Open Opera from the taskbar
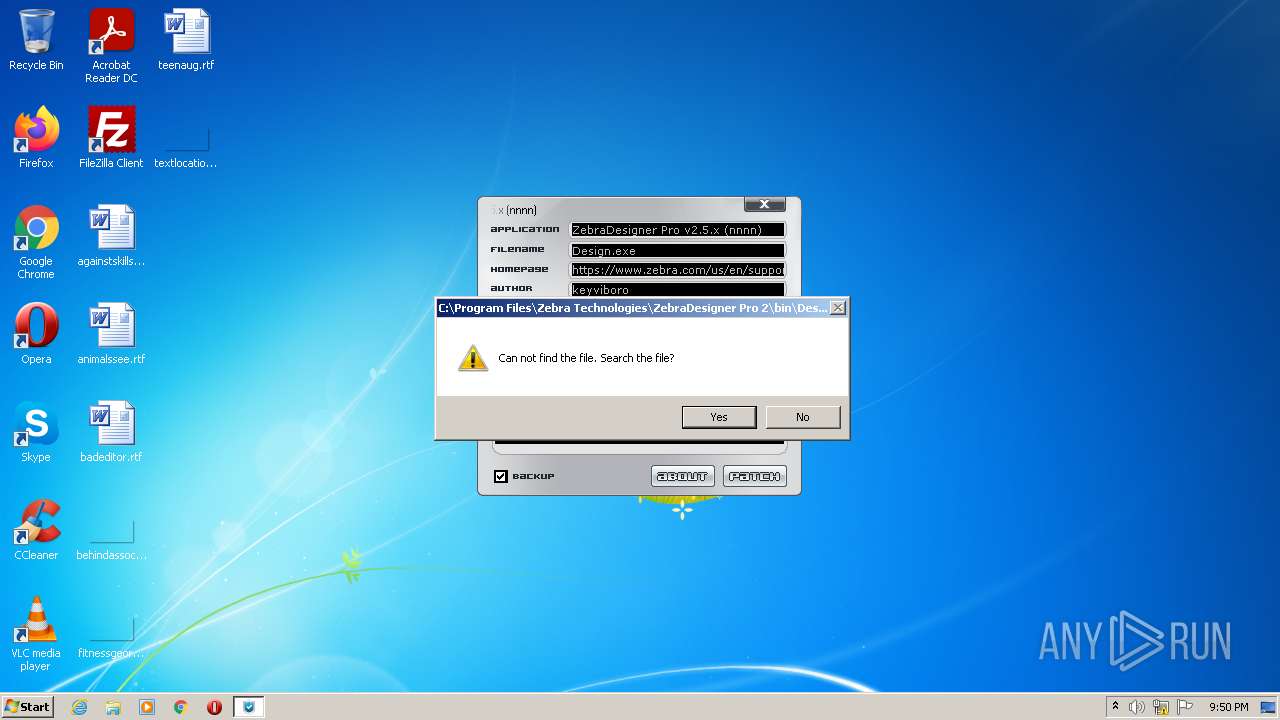1280x720 pixels. 214,707
